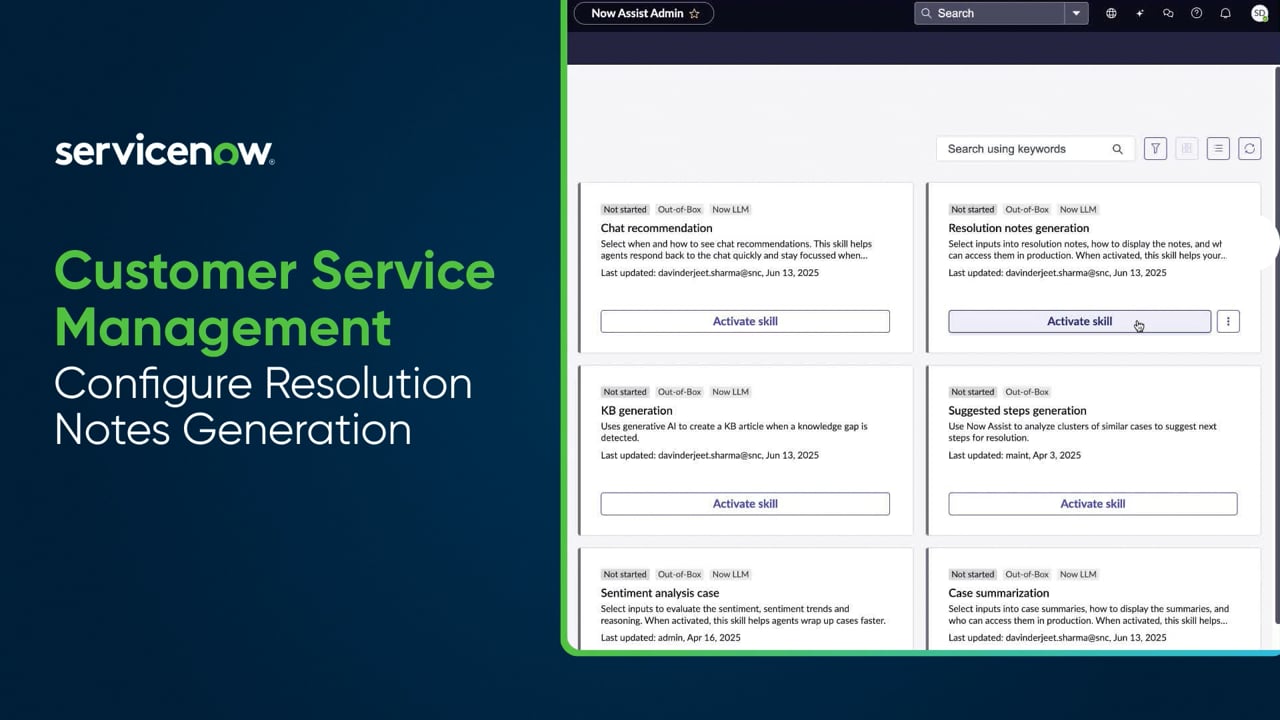Open the feedback chat icon
The image size is (1280, 720).
1168,13
